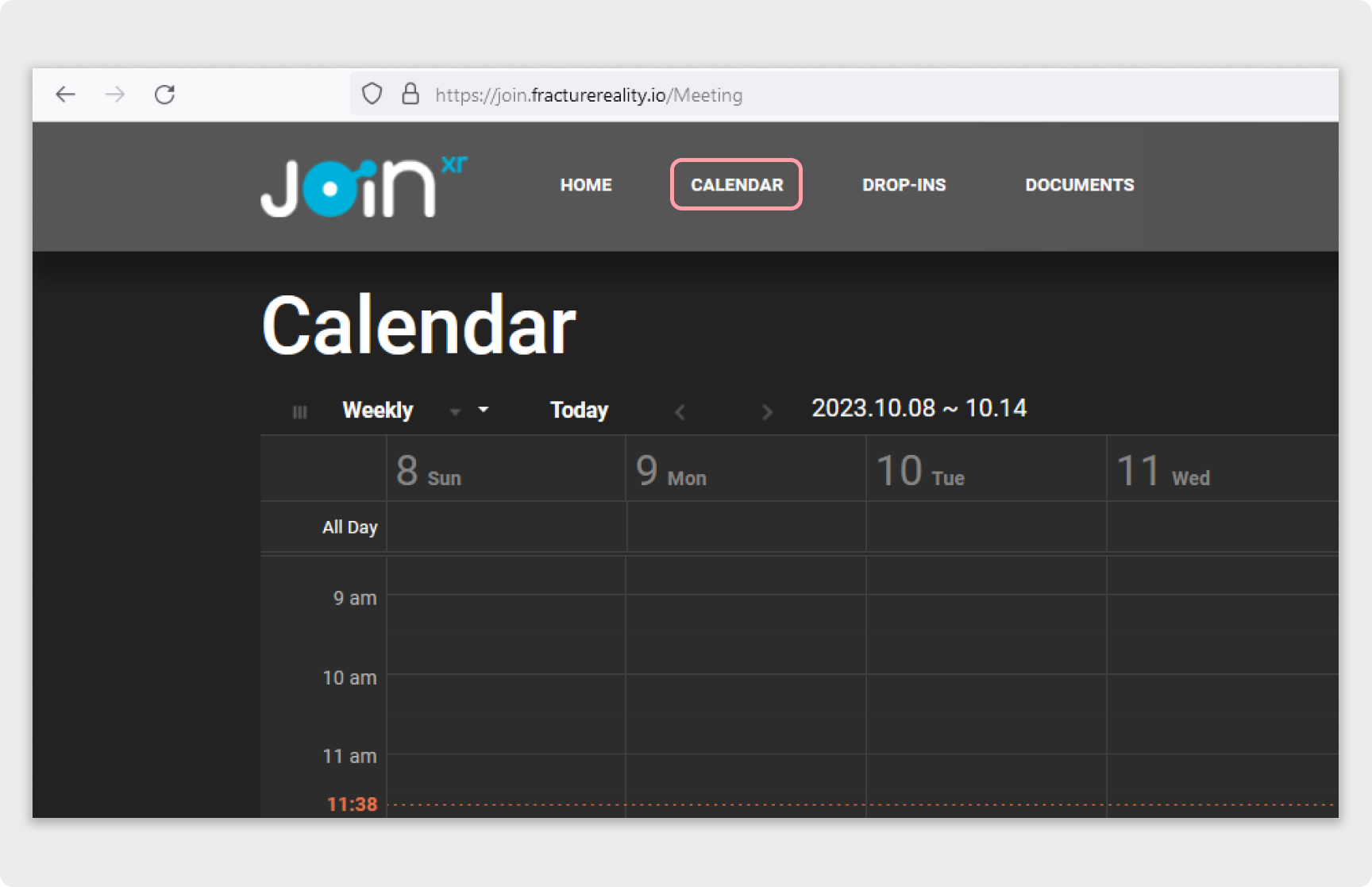This screenshot has width=1372, height=887.
Task: Click the browser back navigation arrow
Action: click(x=66, y=94)
